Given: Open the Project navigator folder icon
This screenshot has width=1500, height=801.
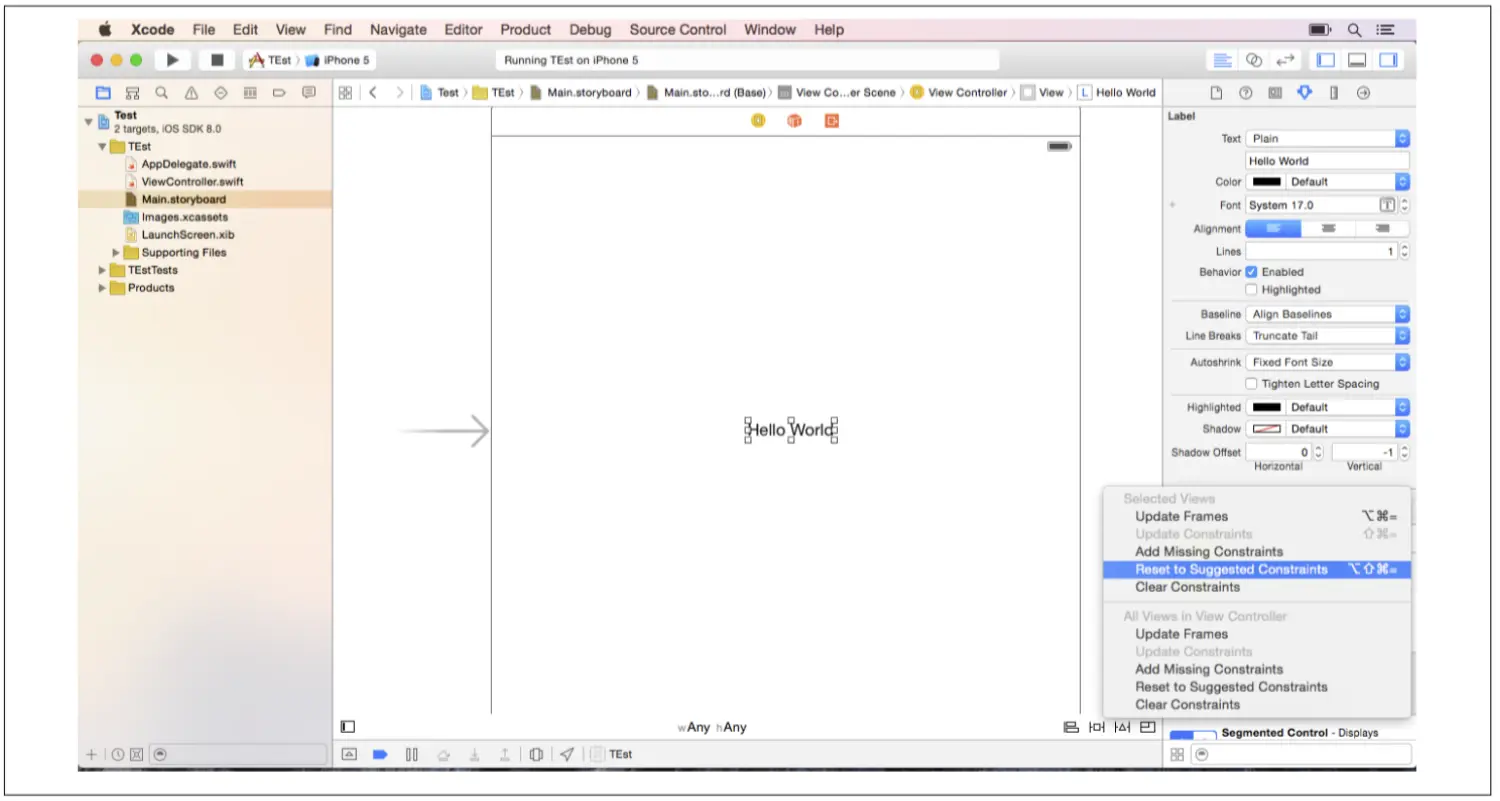Looking at the screenshot, I should 102,92.
